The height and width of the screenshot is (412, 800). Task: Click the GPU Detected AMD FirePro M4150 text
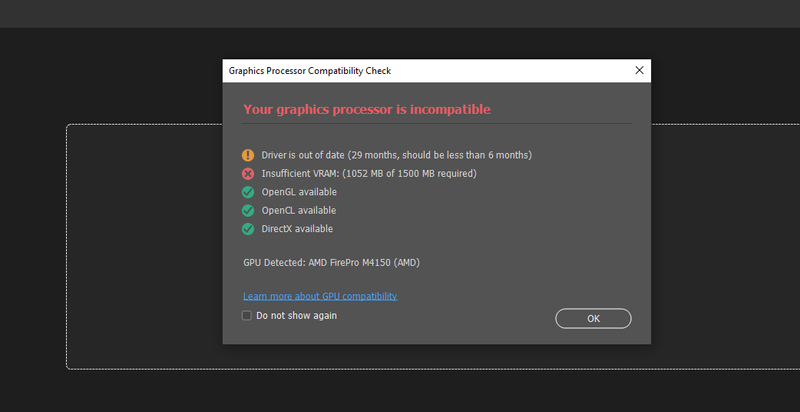333,263
